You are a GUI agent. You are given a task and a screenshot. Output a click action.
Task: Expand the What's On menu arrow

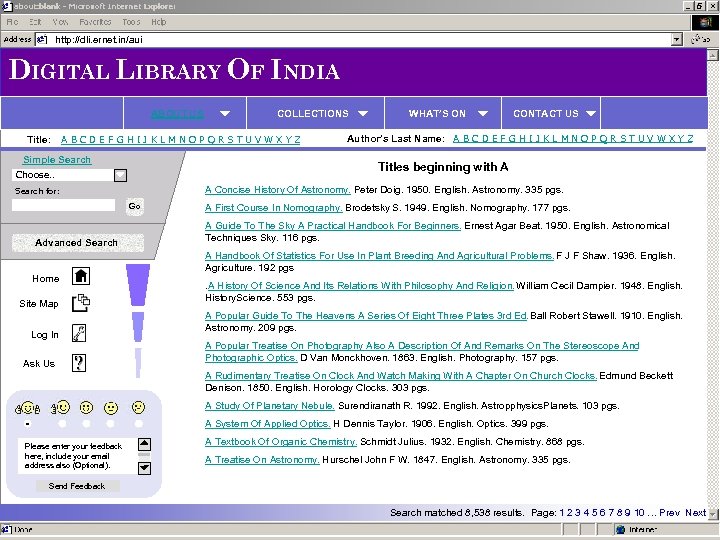483,113
